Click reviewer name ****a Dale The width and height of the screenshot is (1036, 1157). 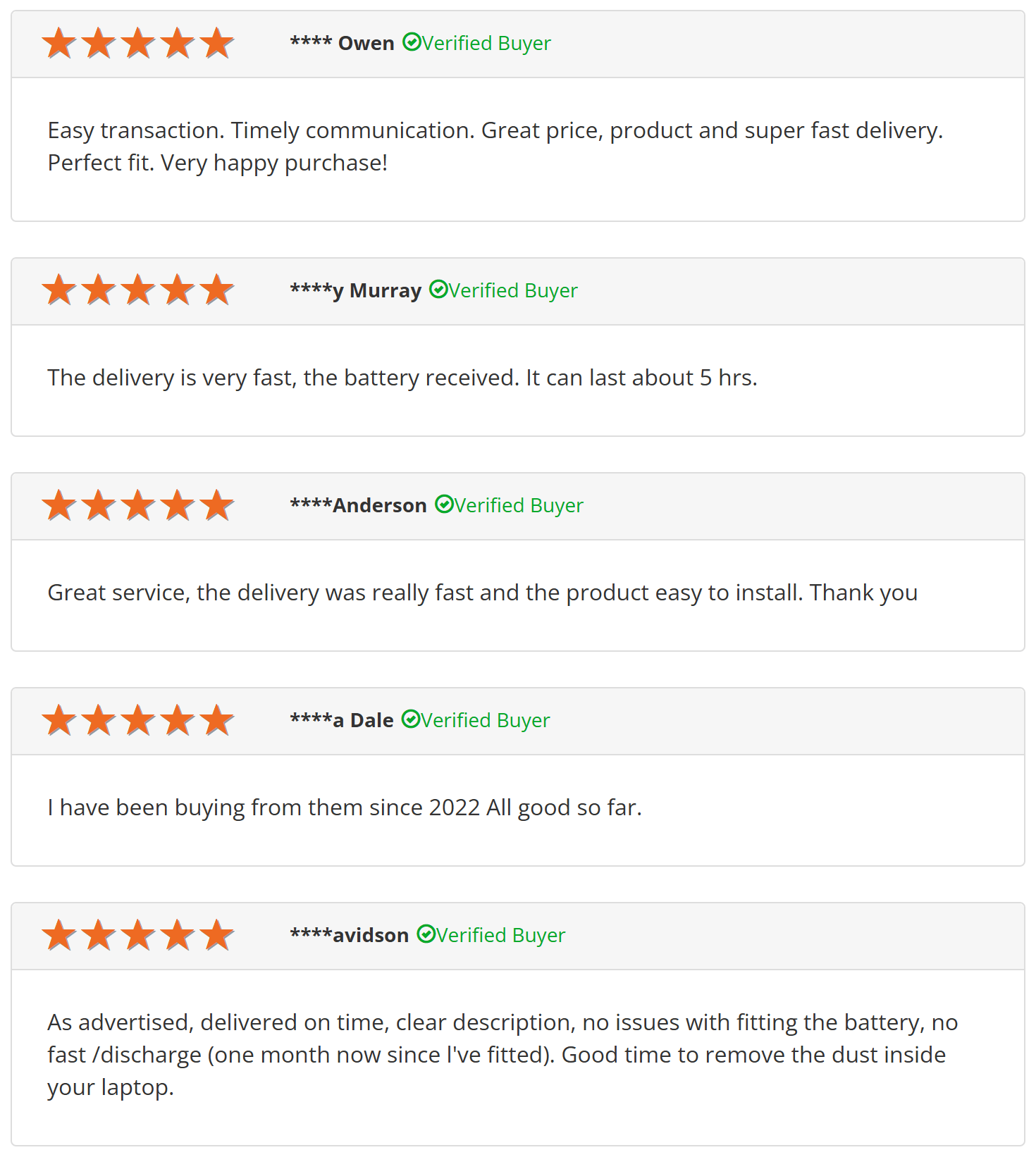point(342,720)
